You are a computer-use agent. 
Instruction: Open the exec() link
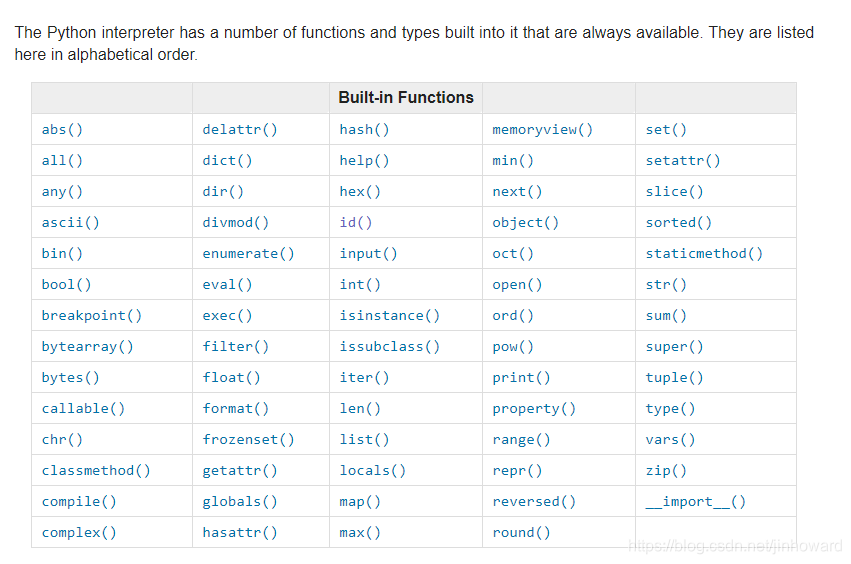tap(227, 315)
